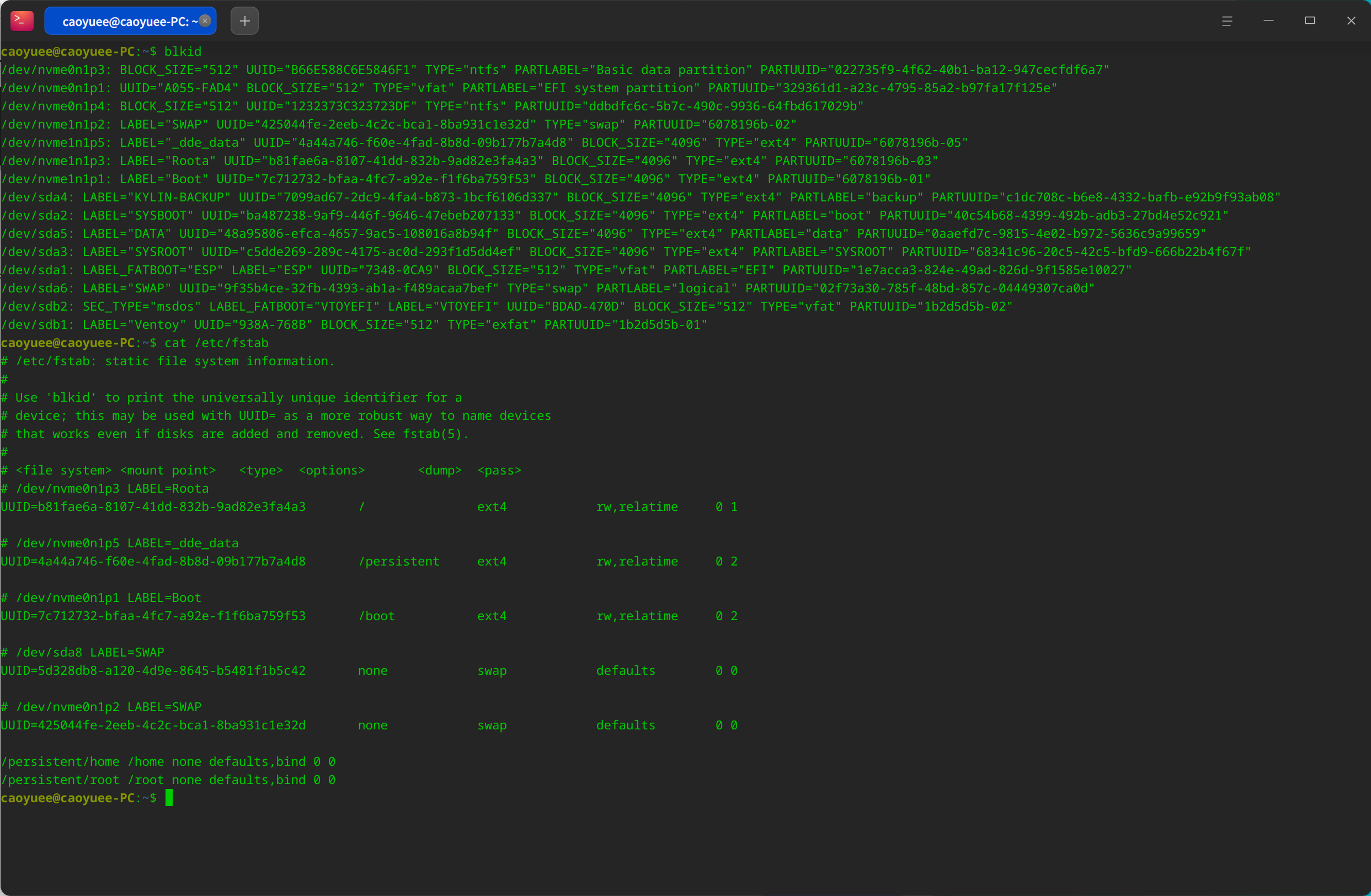Open a new terminal tab with plus

pos(245,21)
